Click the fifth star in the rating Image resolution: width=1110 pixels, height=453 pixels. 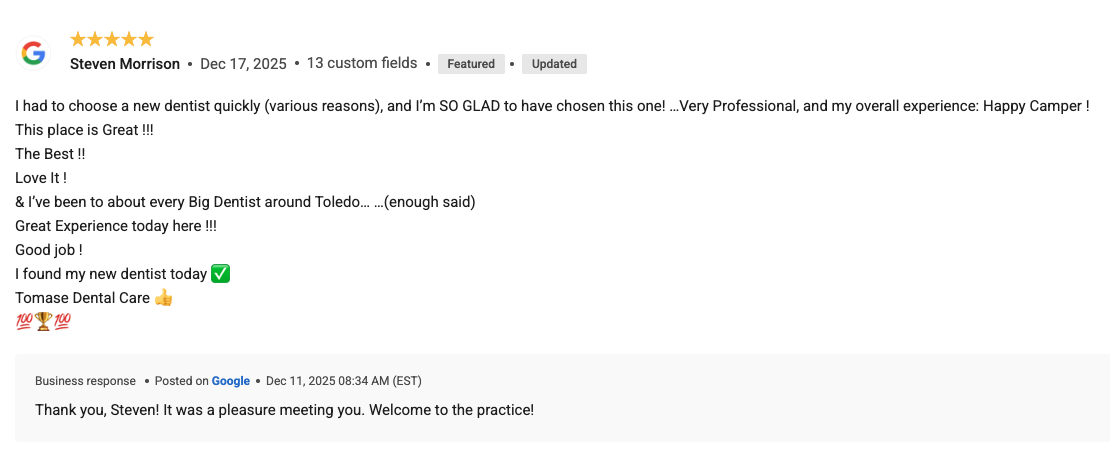pos(146,39)
